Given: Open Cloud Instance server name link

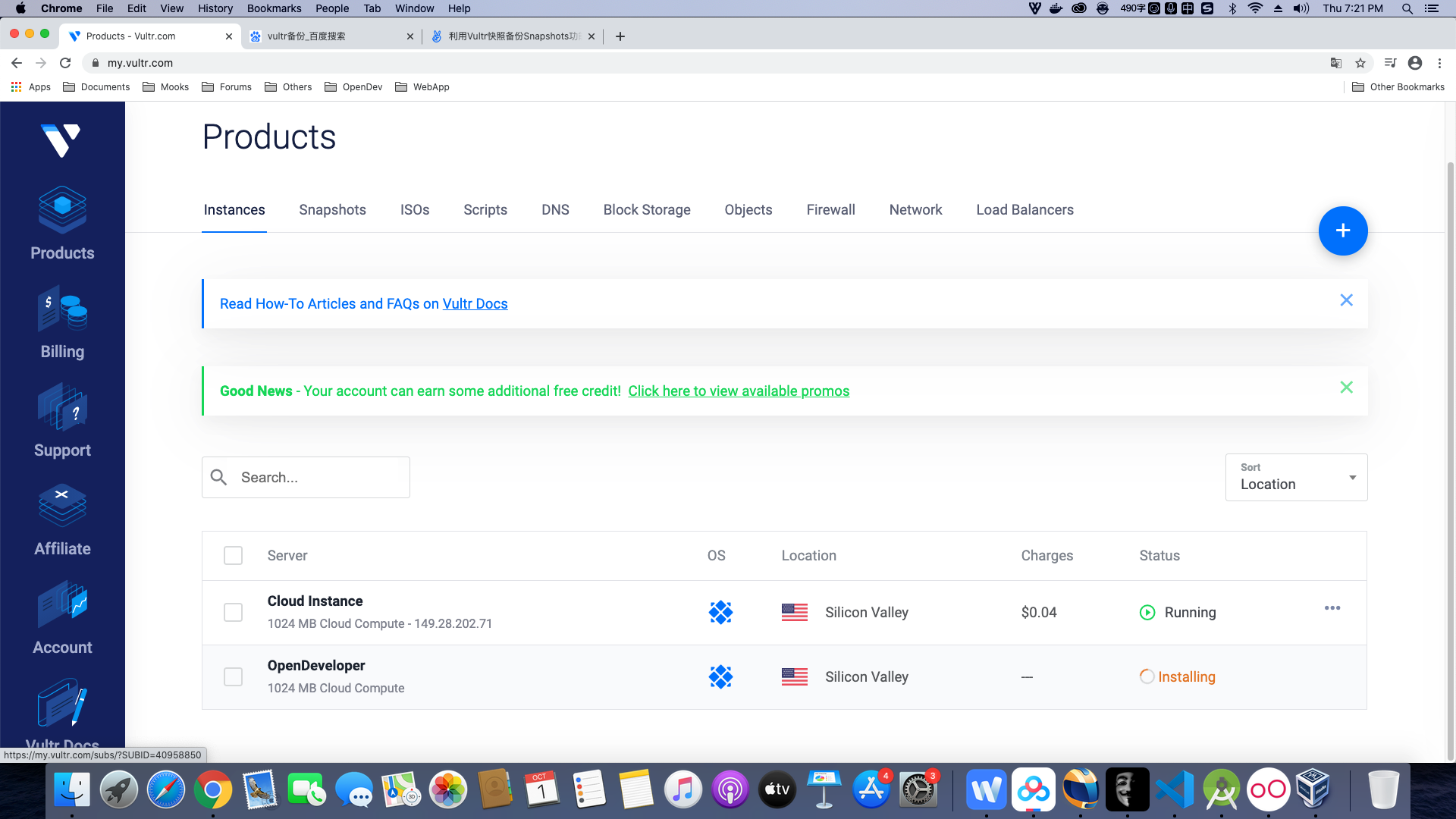Looking at the screenshot, I should tap(315, 601).
